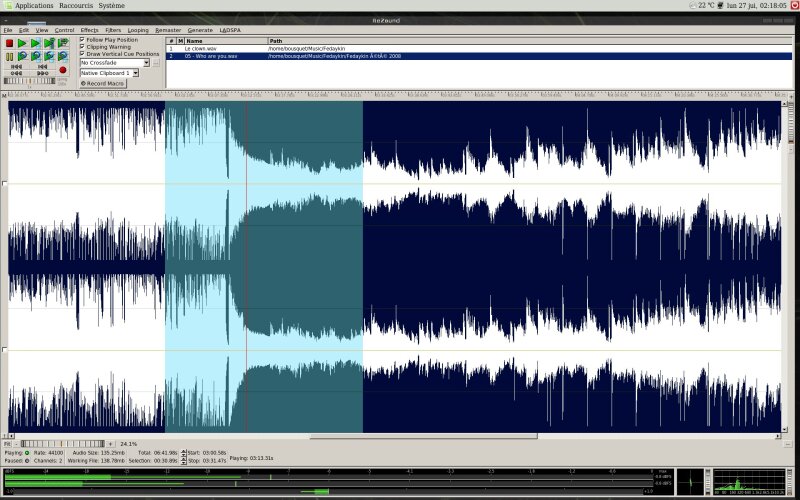Open the Système menu in top panel
Viewport: 800px width, 500px height.
[x=111, y=6]
